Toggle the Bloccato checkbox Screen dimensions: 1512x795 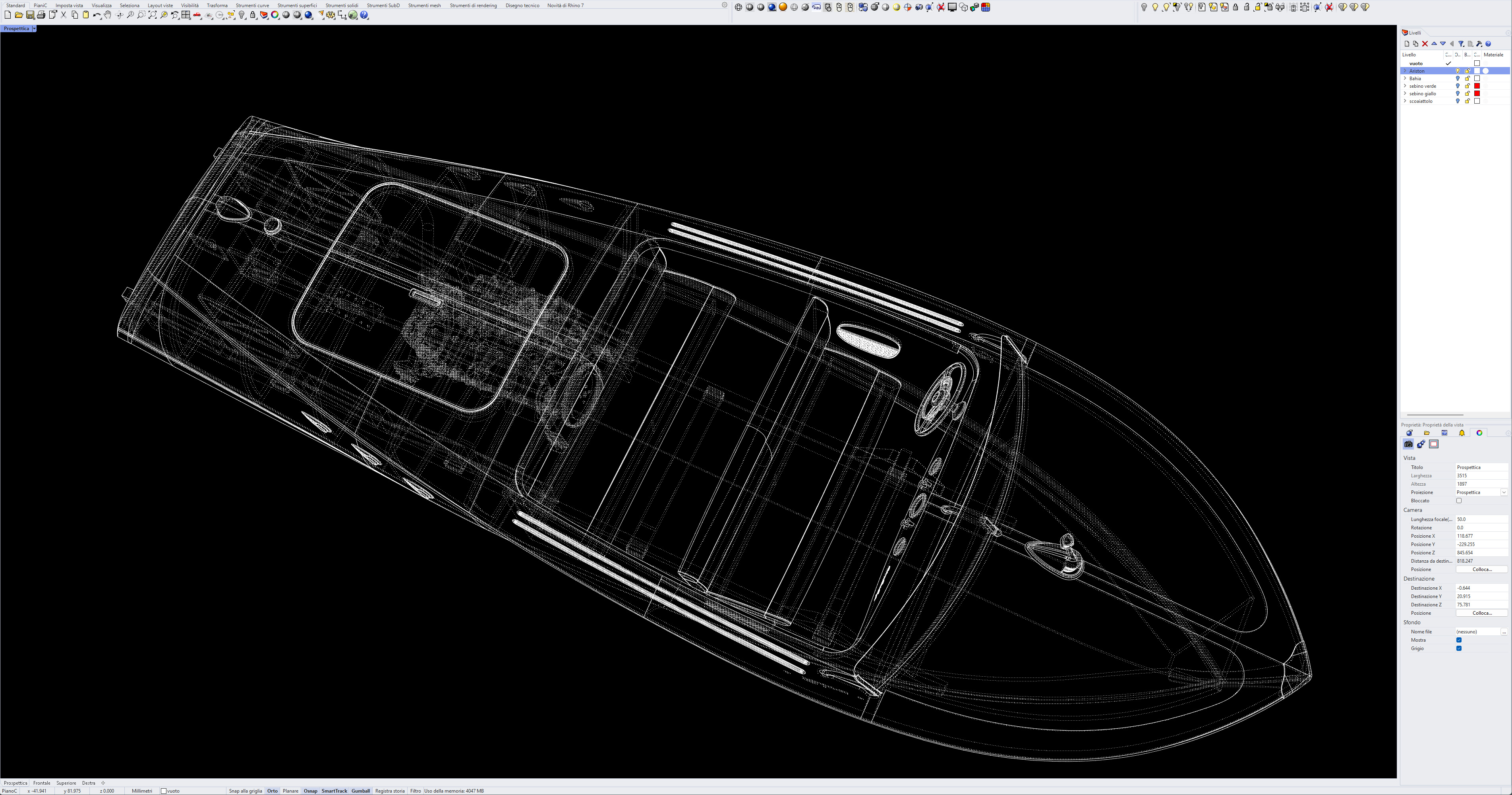(x=1459, y=500)
